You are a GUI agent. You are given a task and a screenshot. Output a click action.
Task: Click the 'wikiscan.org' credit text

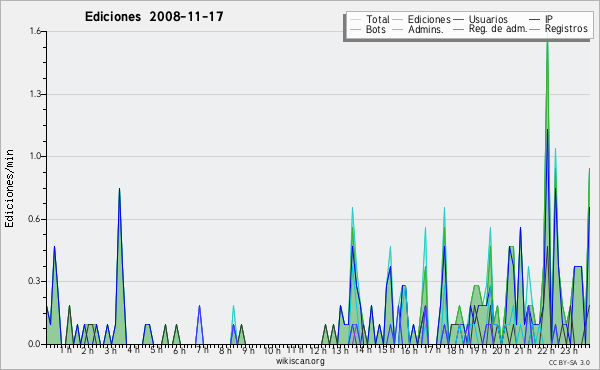pos(300,361)
